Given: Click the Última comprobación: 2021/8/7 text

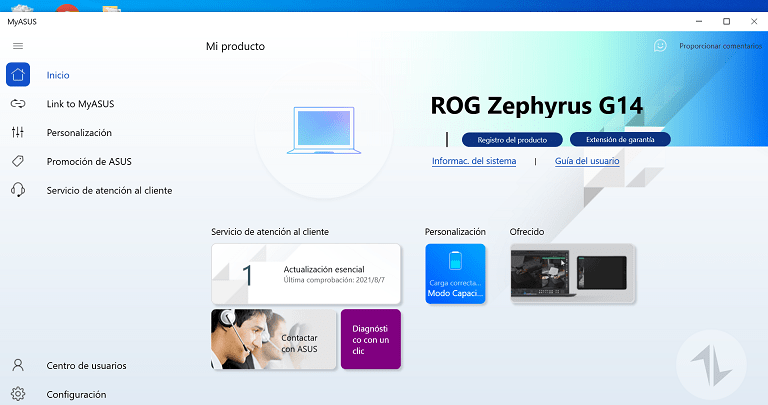Looking at the screenshot, I should [334, 280].
